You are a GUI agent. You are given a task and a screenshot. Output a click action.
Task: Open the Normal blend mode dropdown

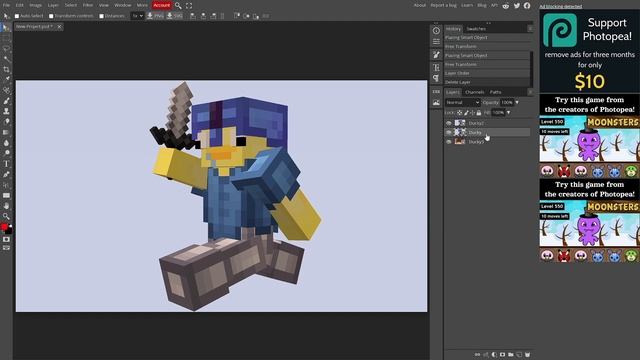click(x=462, y=102)
